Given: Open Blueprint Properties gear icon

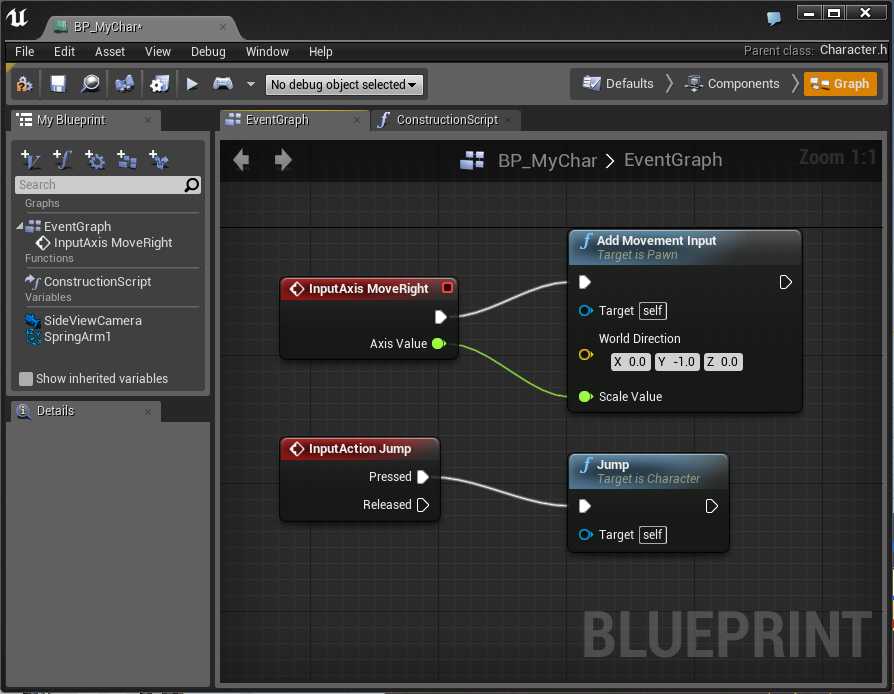Looking at the screenshot, I should 159,84.
